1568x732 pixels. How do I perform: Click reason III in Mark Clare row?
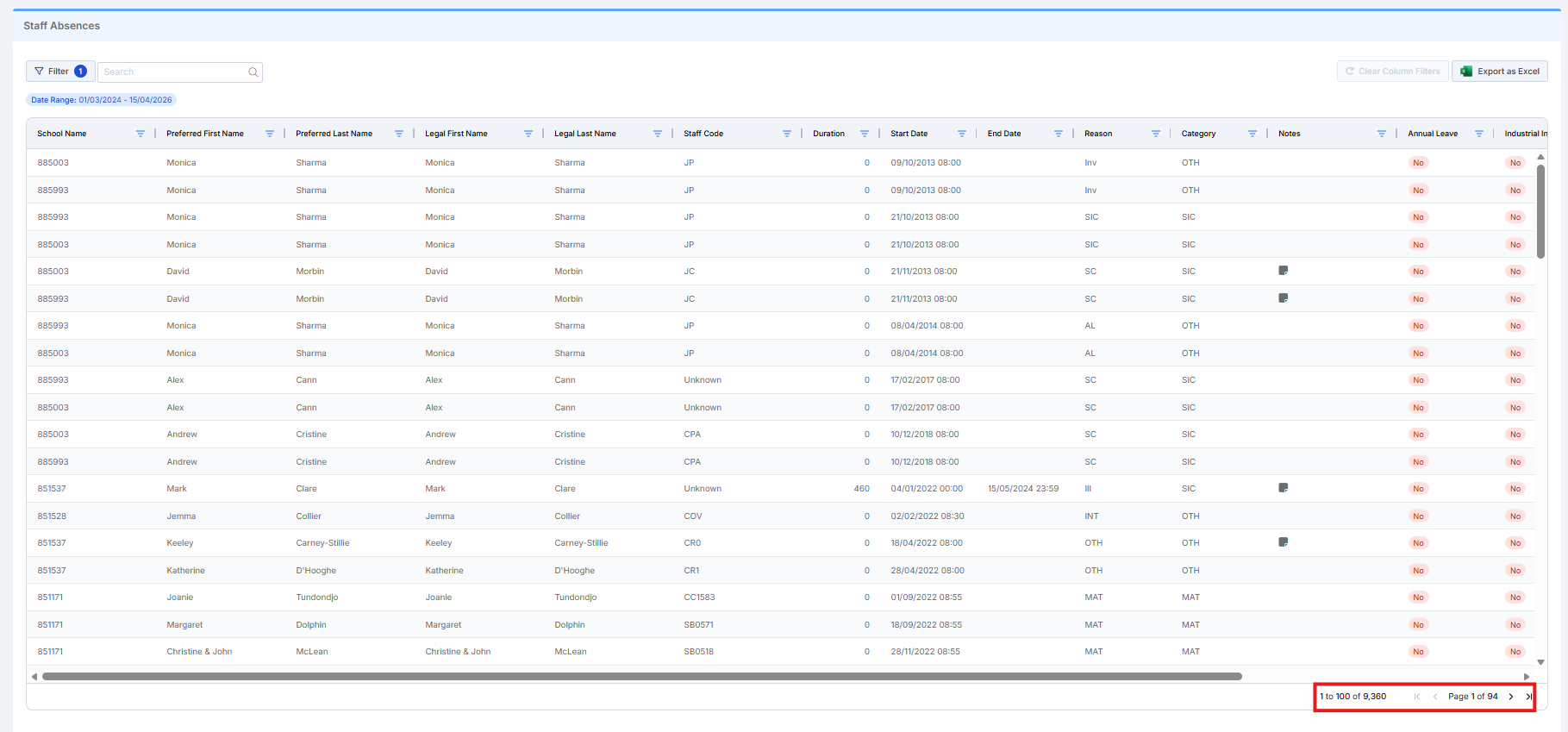point(1088,489)
